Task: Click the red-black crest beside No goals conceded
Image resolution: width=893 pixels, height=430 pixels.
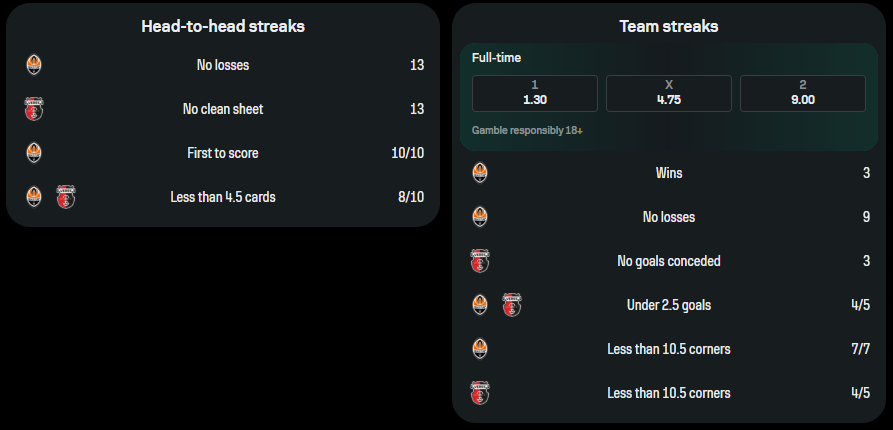Action: [480, 261]
